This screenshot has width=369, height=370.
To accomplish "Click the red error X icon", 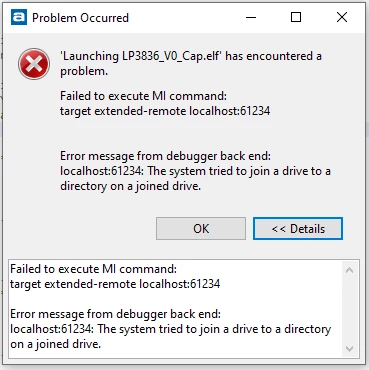I will coord(34,64).
